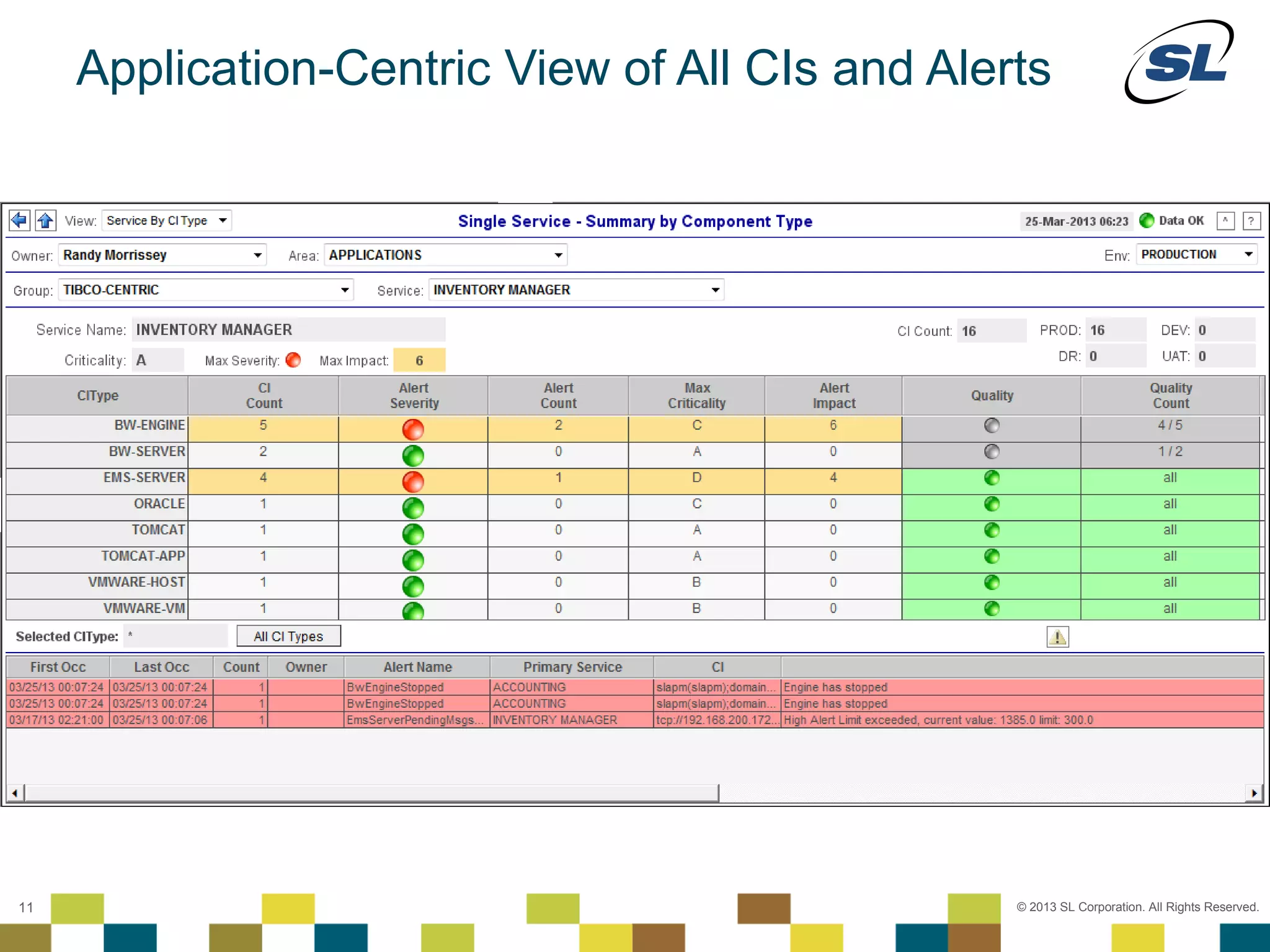
Task: Click the red alert severity icon for BW-ENGINE
Action: (413, 429)
